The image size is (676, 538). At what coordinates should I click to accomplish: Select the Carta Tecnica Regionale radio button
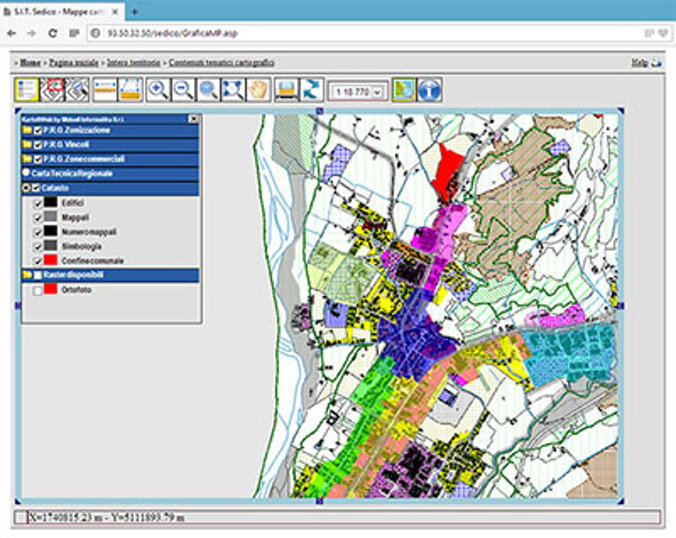pyautogui.click(x=26, y=173)
